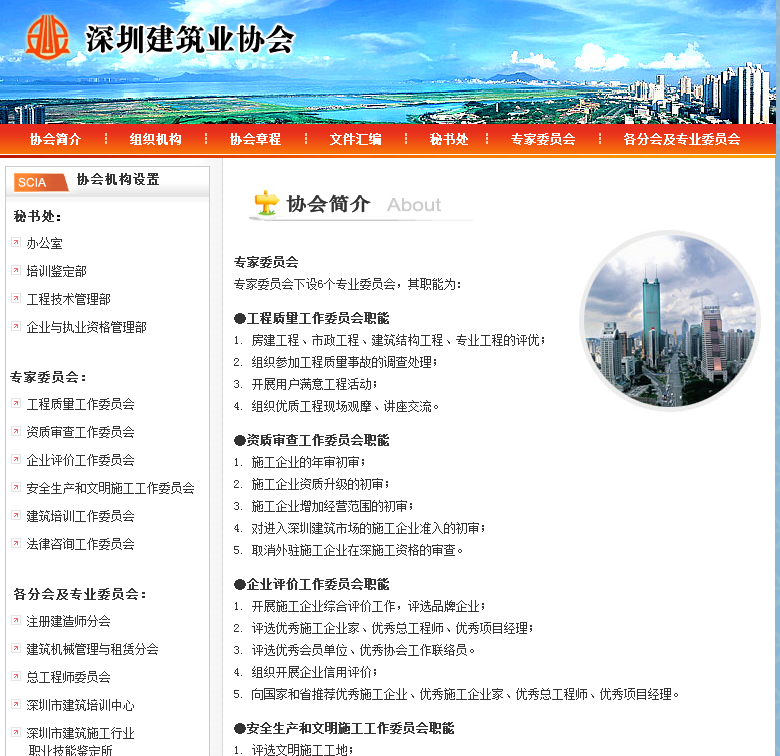Open 协会简介 in the navigation bar
This screenshot has width=780, height=756.
(x=55, y=139)
